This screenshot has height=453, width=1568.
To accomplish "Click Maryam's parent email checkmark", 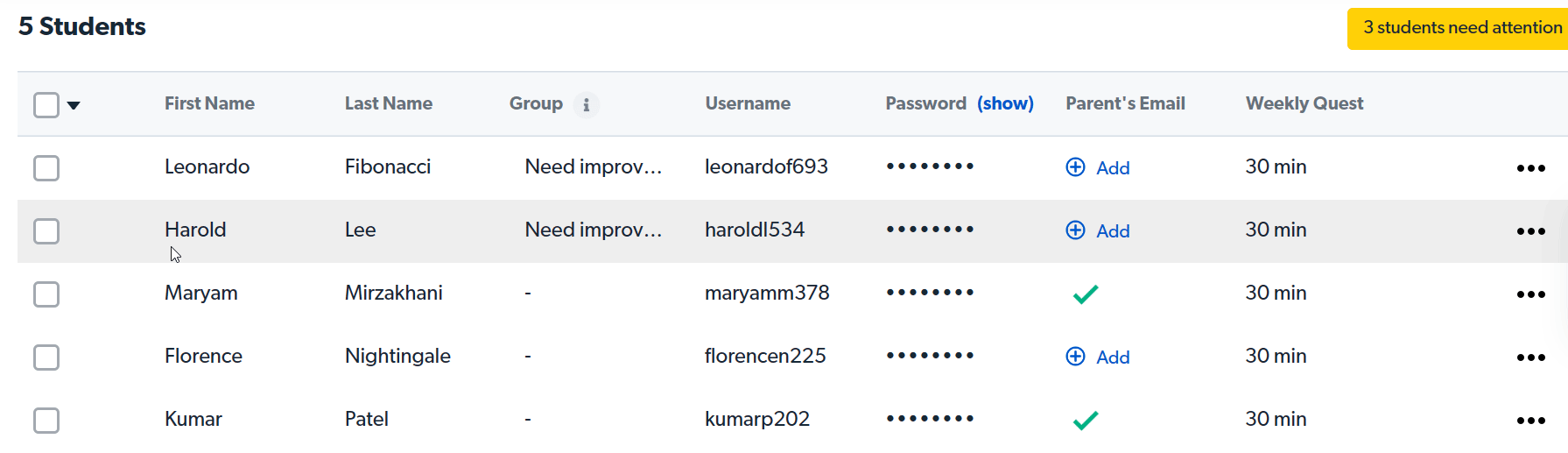I will 1086,294.
